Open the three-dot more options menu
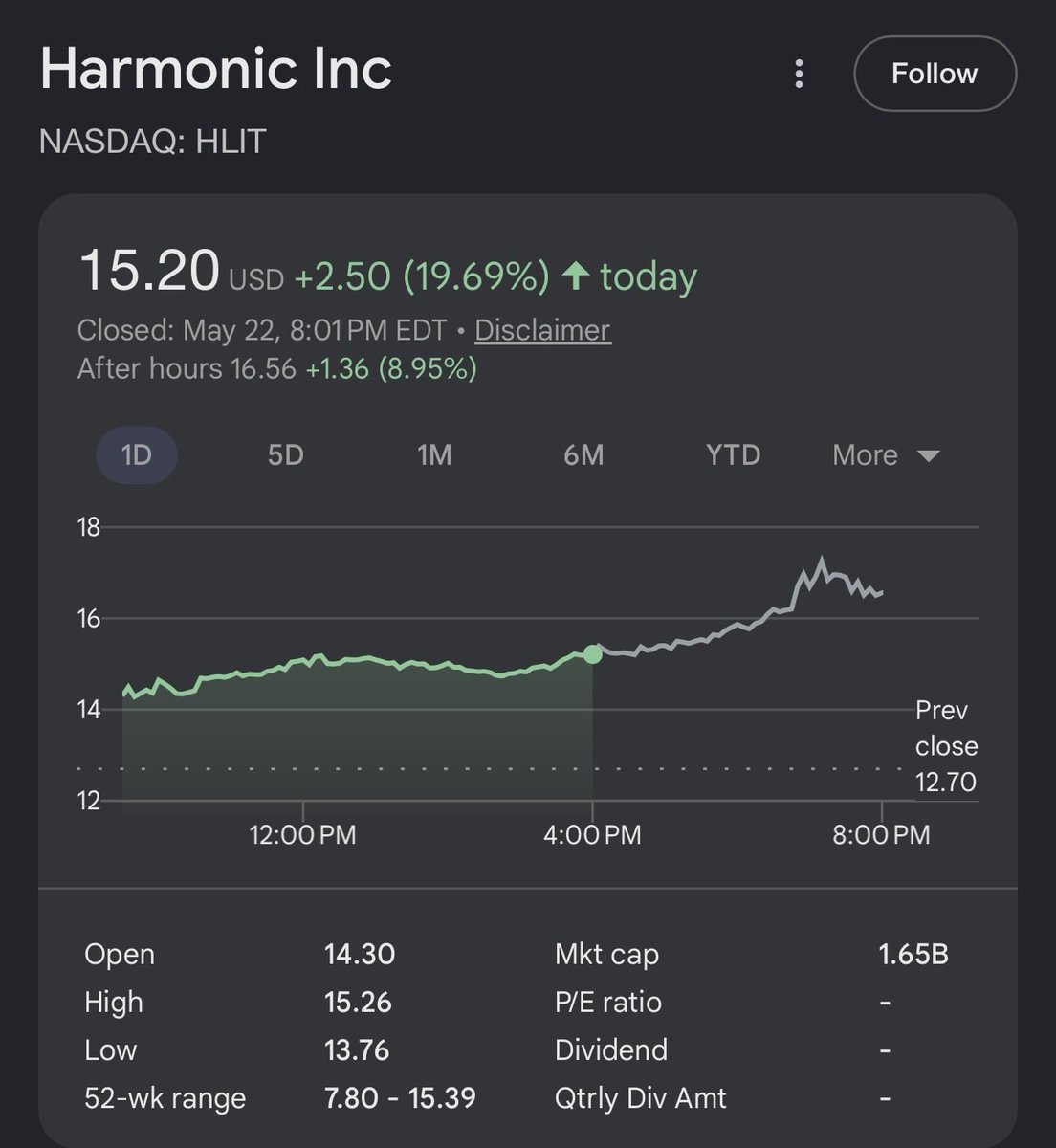 799,74
